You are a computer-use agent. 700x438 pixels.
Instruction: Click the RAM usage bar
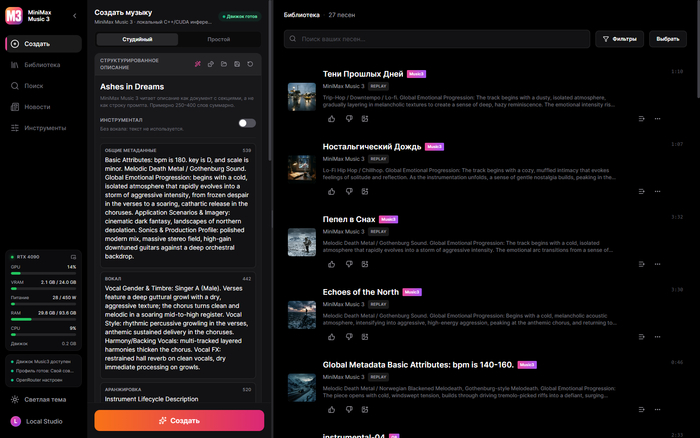[43, 319]
